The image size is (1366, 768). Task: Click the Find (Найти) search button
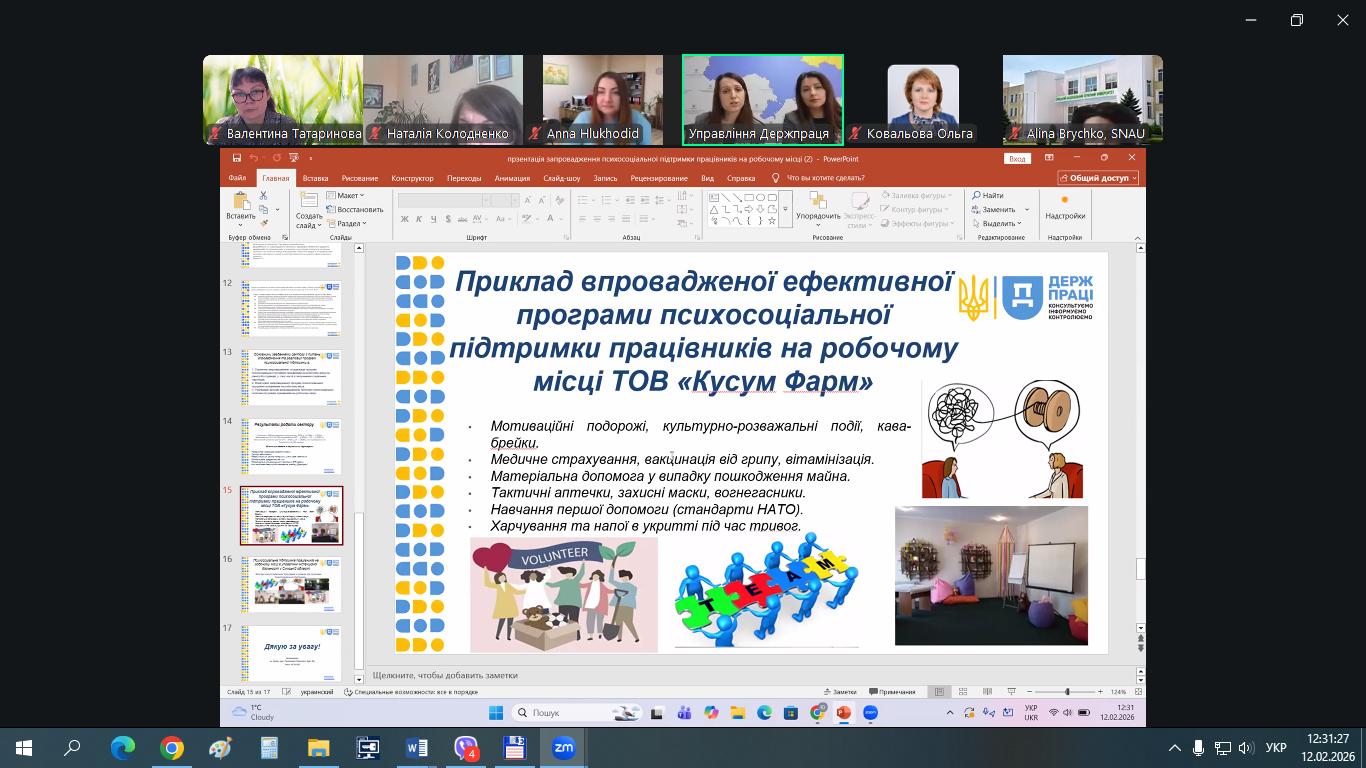(988, 196)
